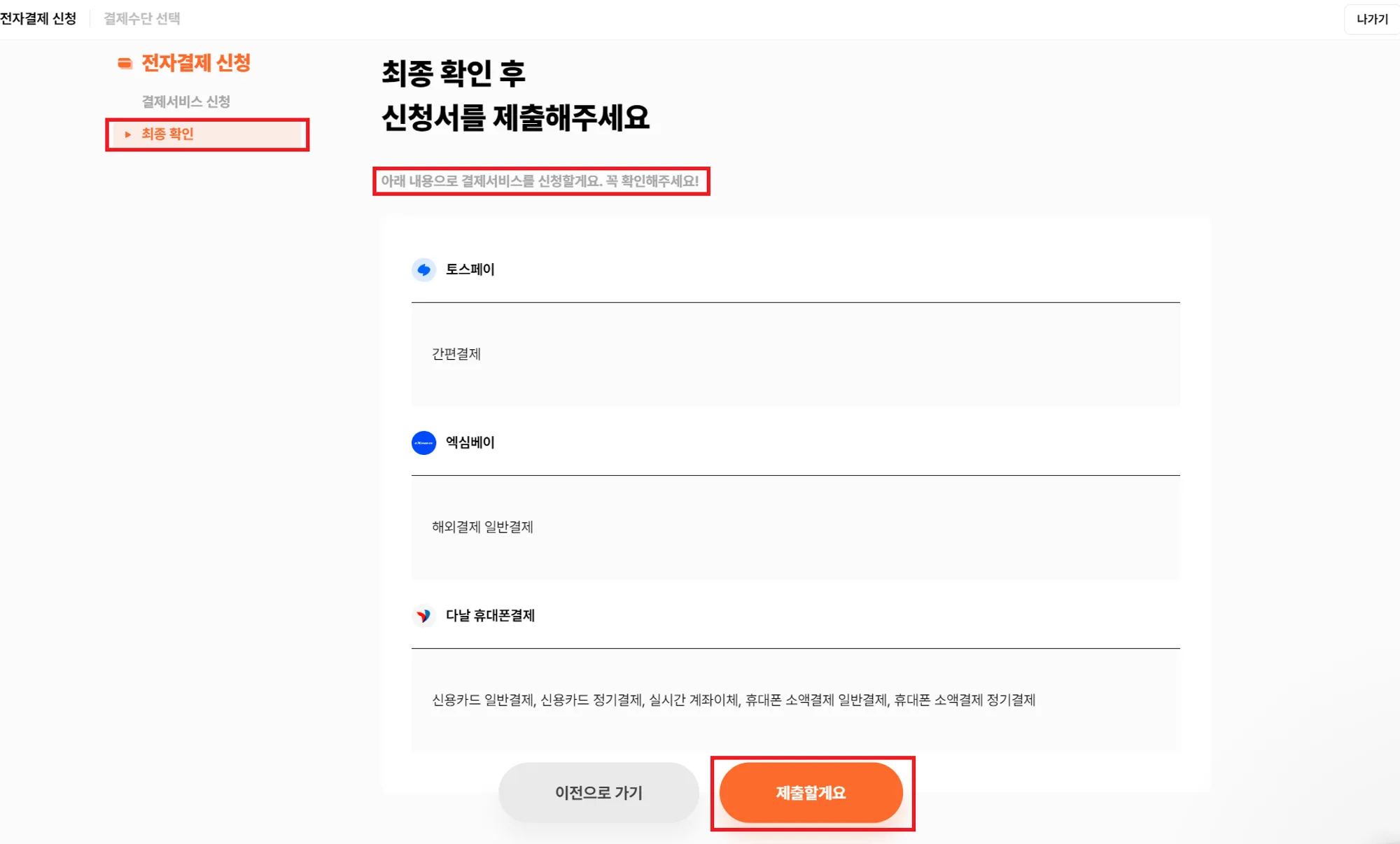Image resolution: width=1400 pixels, height=844 pixels.
Task: Go back with 이전으로 가기 button
Action: coord(598,793)
